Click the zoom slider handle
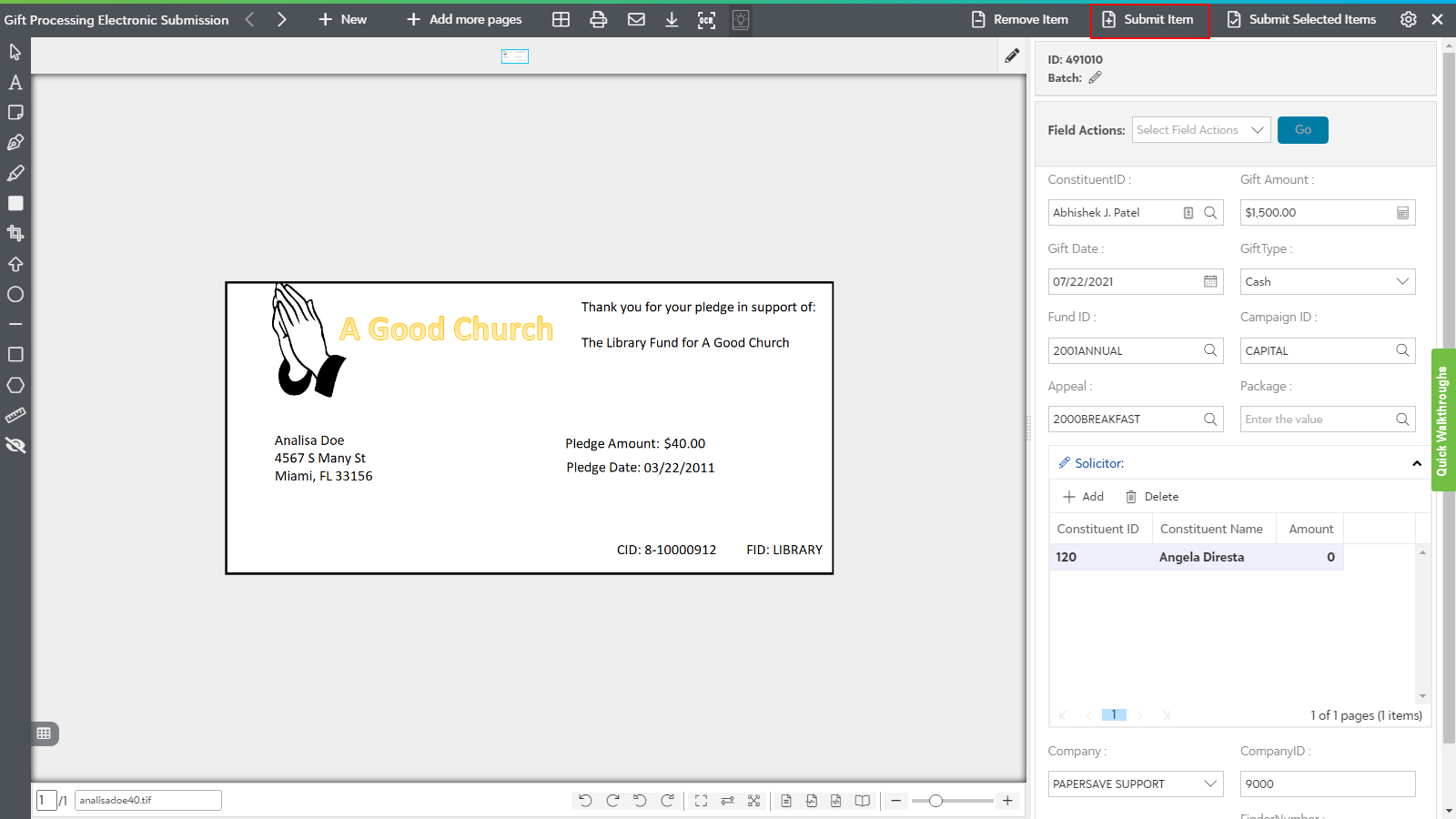This screenshot has width=1456, height=819. tap(935, 801)
